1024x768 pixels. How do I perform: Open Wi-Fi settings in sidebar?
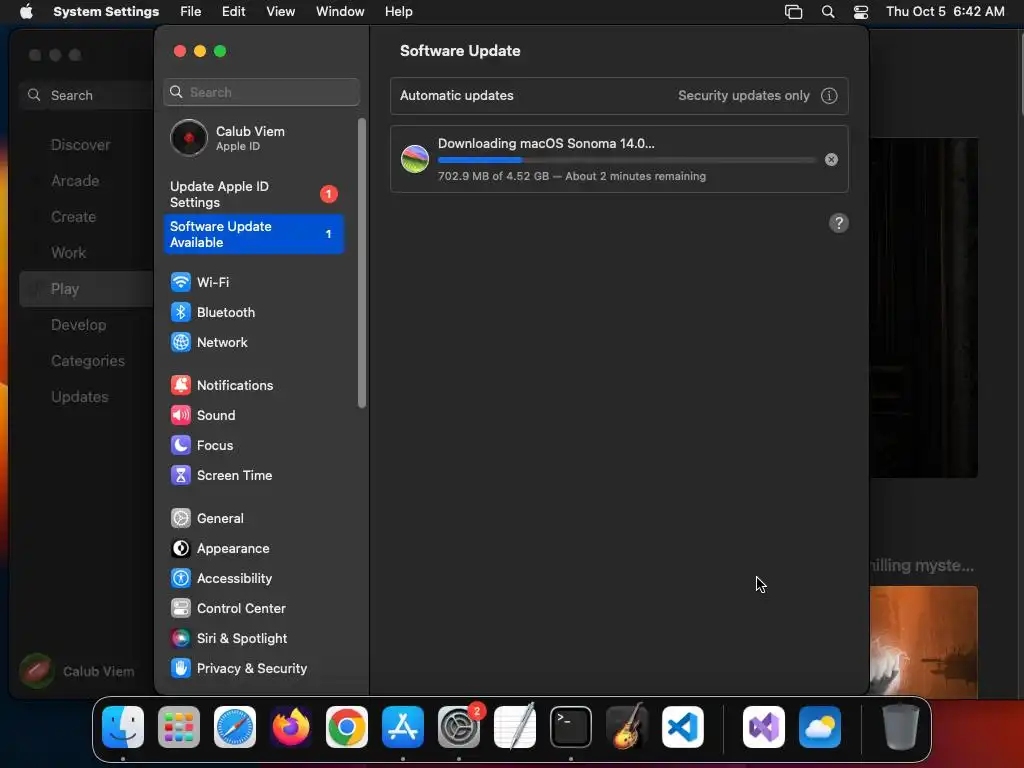[x=253, y=282]
